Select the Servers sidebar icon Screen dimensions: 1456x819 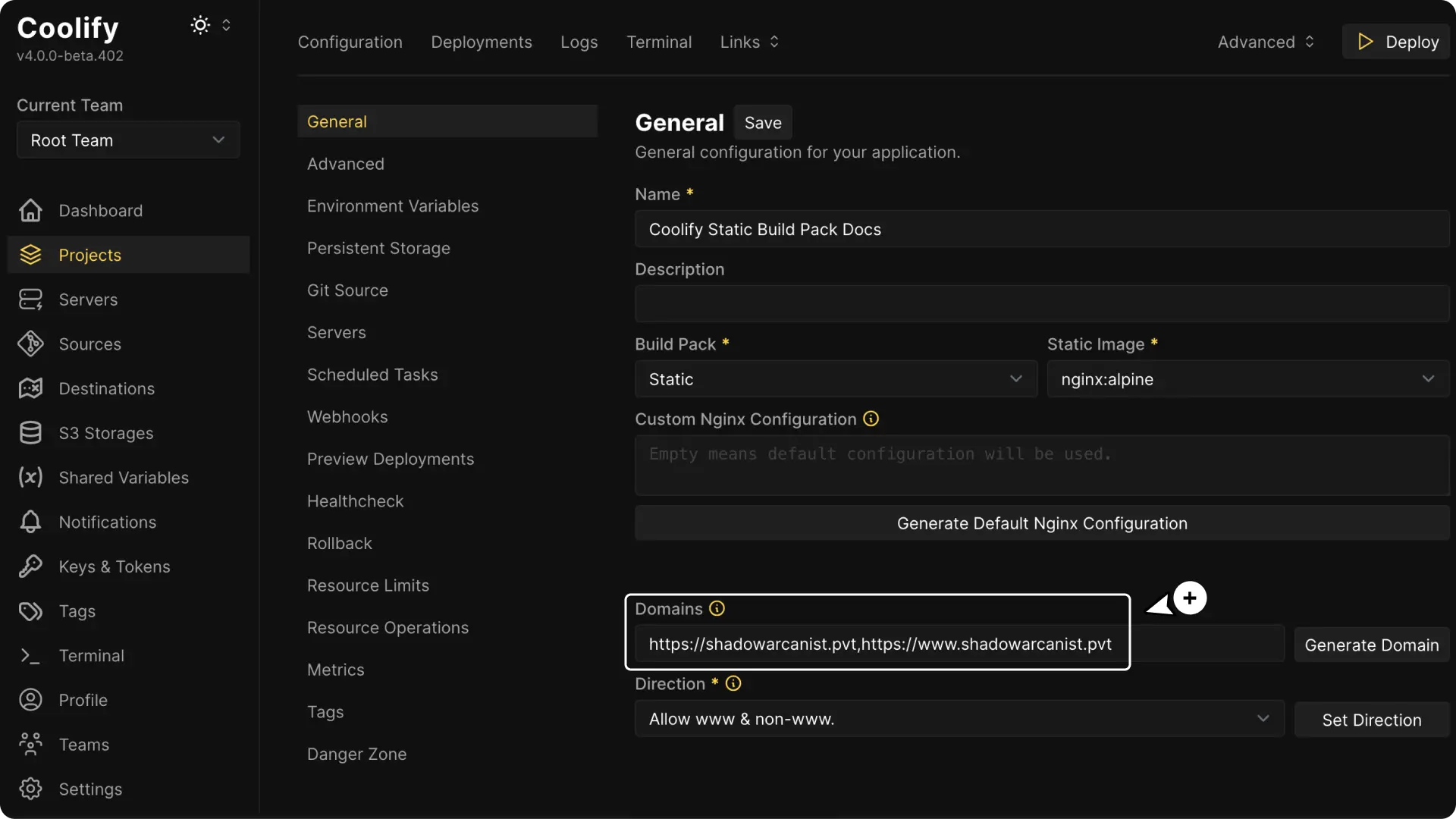click(30, 299)
